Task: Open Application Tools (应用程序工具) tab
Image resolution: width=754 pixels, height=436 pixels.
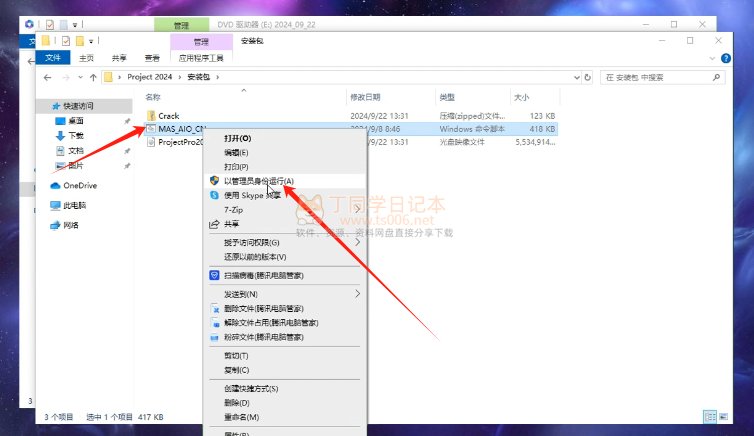Action: coord(201,58)
